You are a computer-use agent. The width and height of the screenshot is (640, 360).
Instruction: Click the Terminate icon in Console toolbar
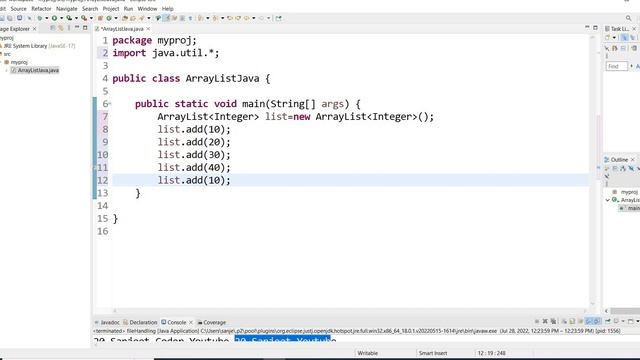(x=537, y=322)
